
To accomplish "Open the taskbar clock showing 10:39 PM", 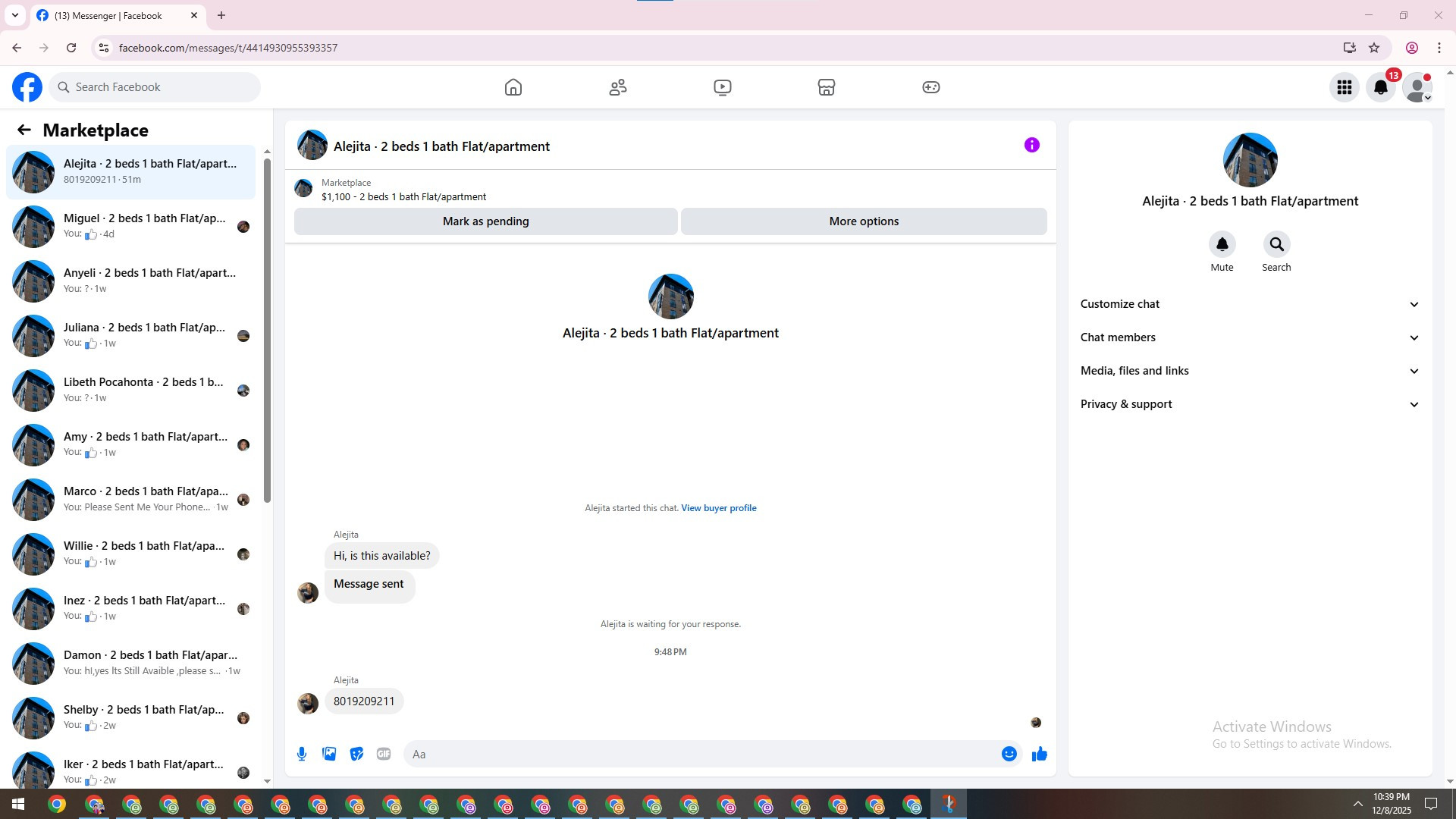I will click(x=1392, y=804).
